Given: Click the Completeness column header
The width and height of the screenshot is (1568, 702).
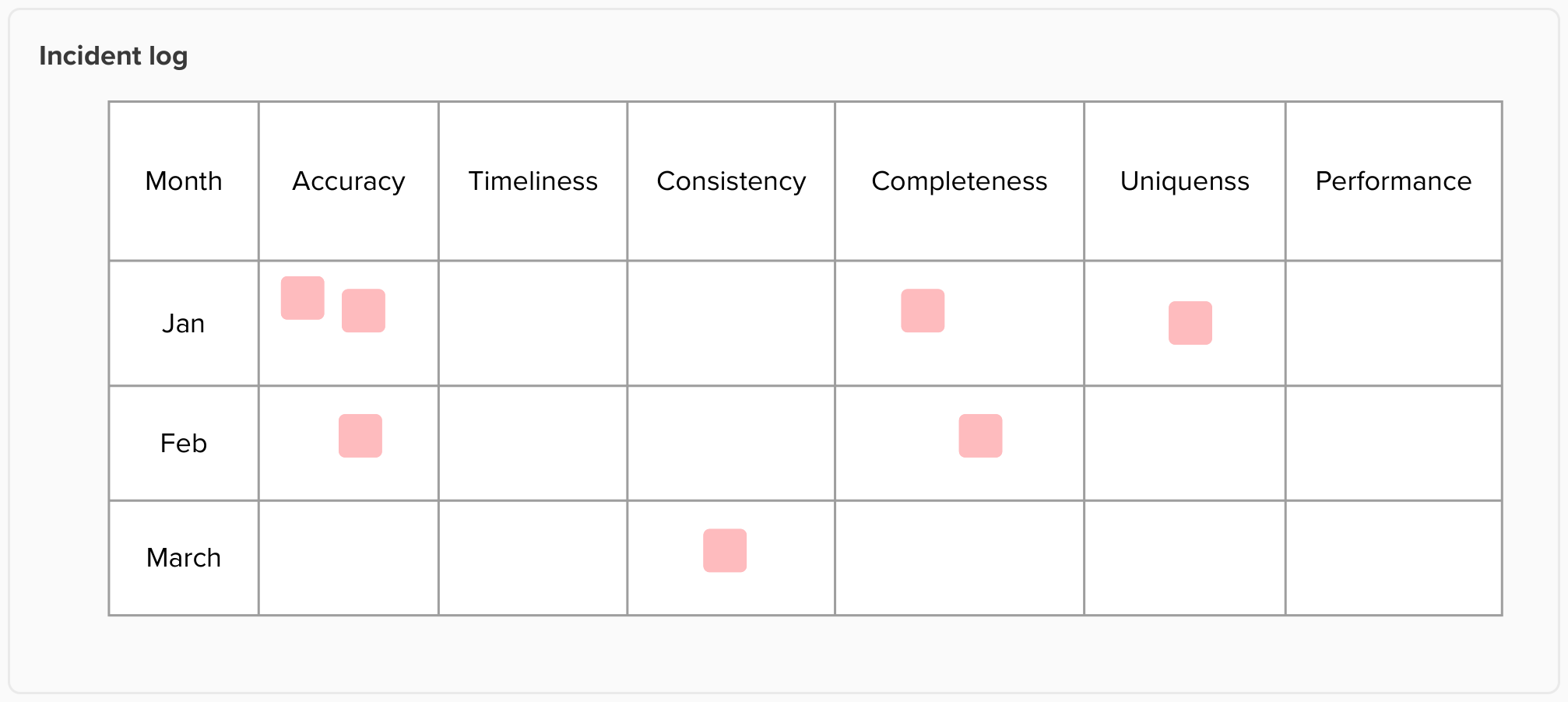Looking at the screenshot, I should point(959,181).
